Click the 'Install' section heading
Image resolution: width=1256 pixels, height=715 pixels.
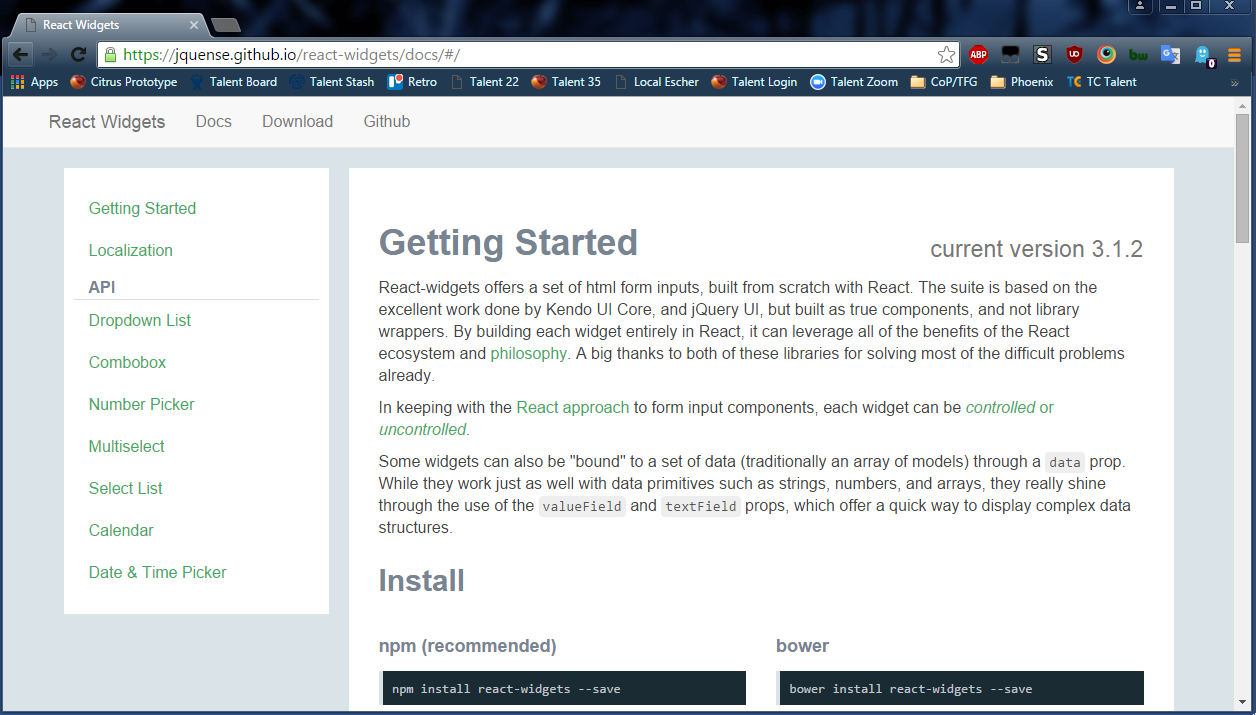(421, 581)
